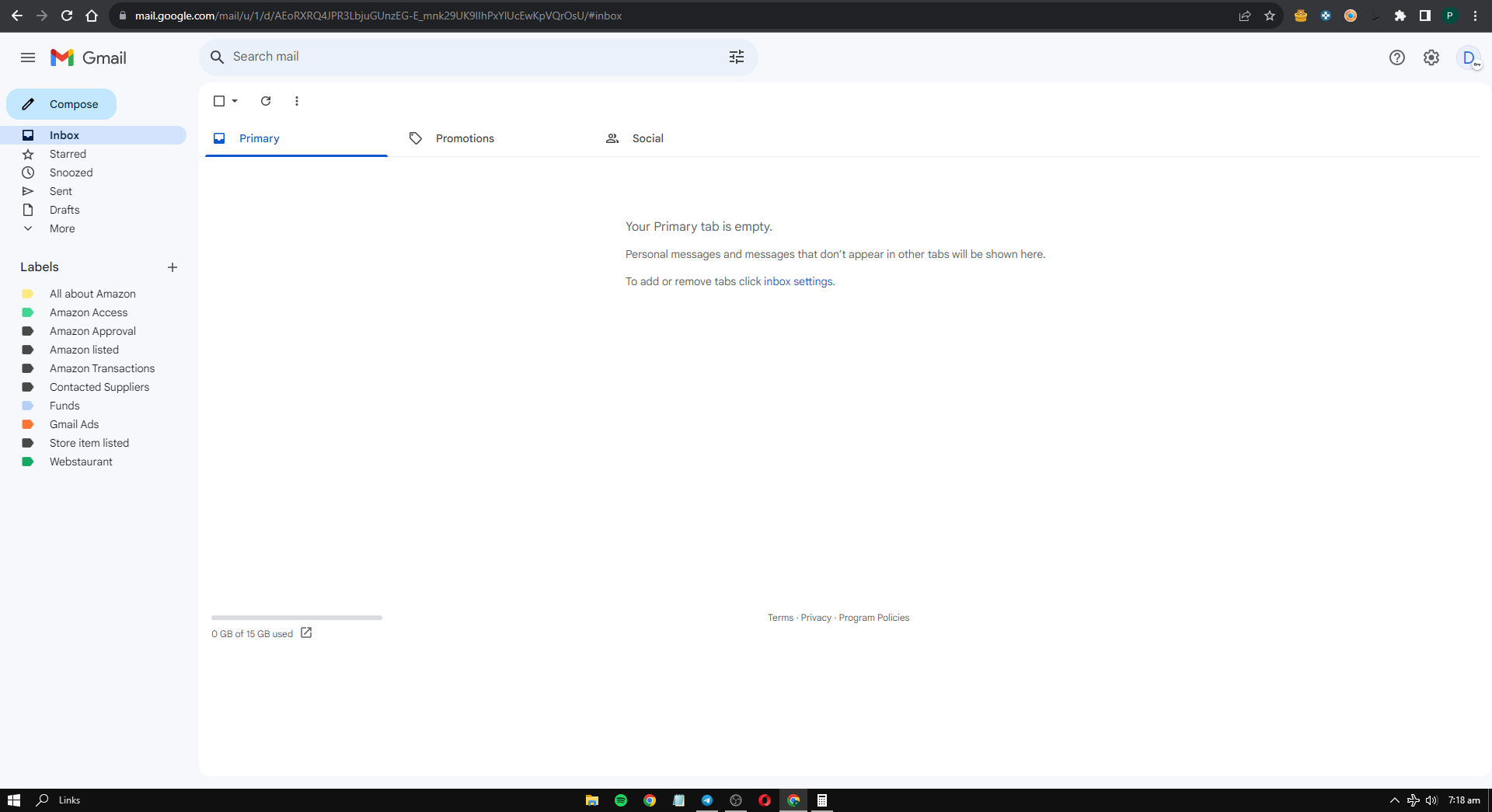Image resolution: width=1492 pixels, height=812 pixels.
Task: Share this page icon in address bar
Action: click(x=1245, y=16)
